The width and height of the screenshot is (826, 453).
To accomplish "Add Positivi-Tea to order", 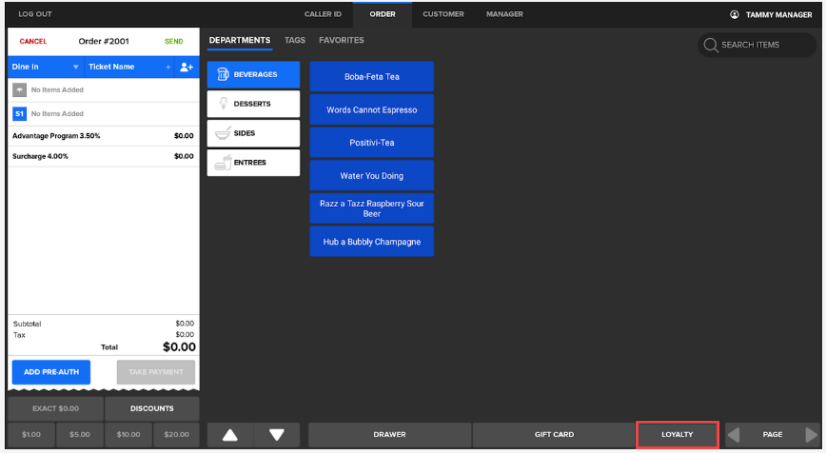I will 372,143.
